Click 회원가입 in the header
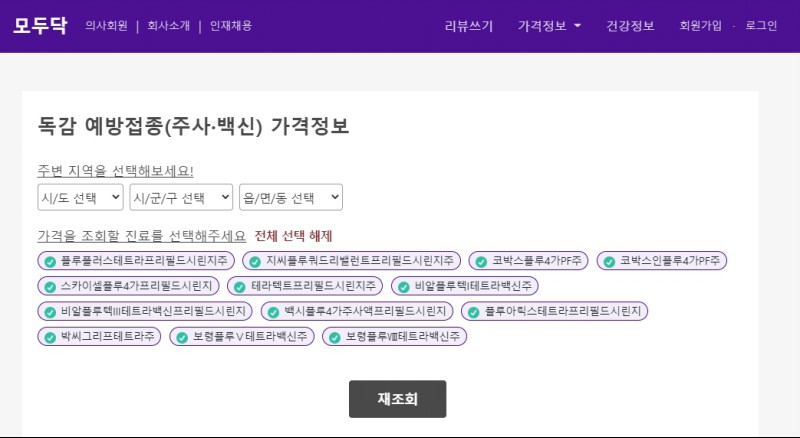Viewport: 800px width, 438px height. point(700,26)
